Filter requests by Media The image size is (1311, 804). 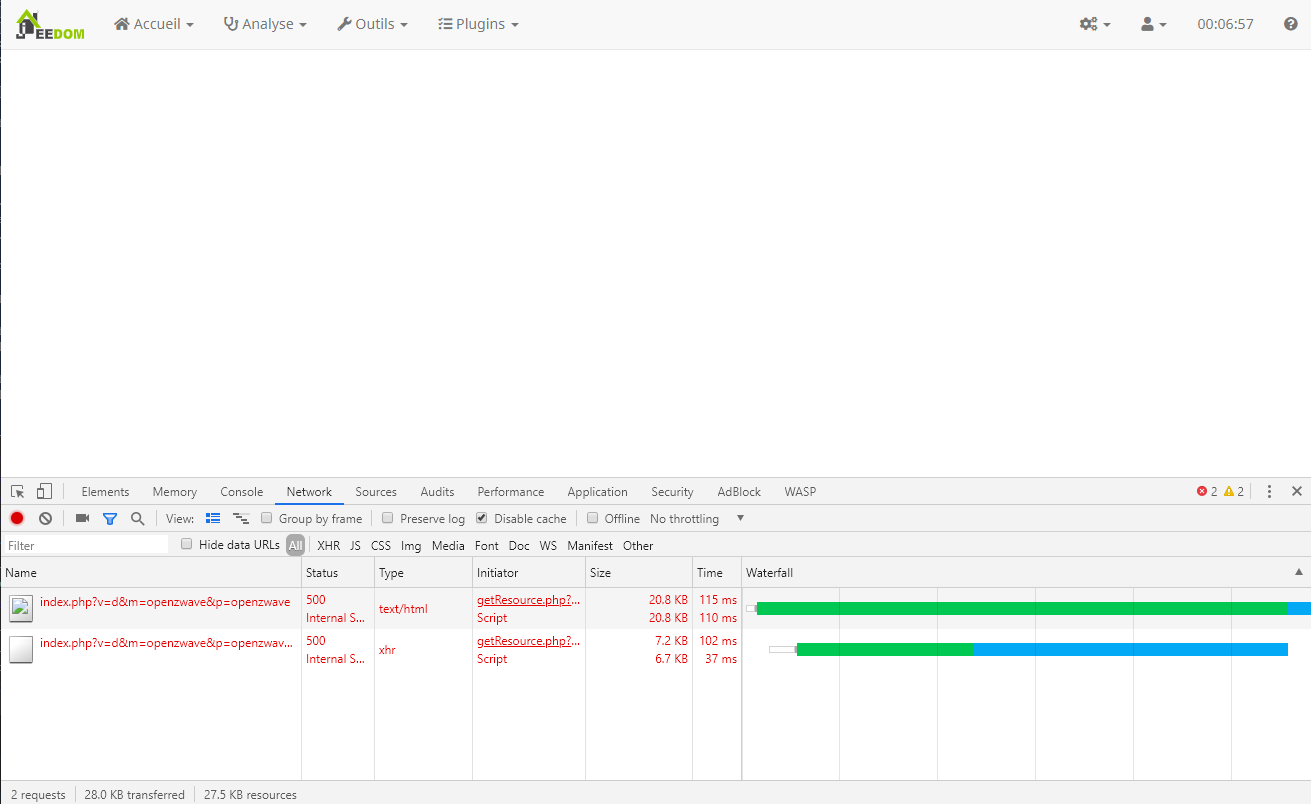tap(448, 546)
